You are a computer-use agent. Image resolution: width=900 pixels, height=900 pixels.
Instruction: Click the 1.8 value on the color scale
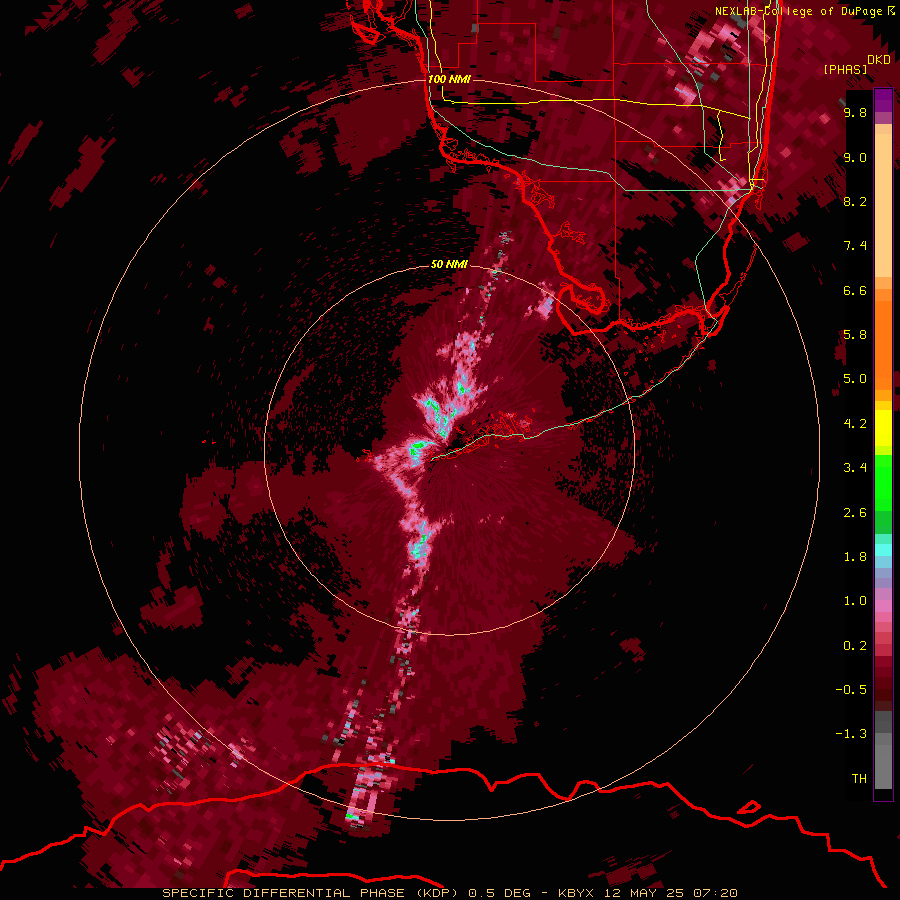(x=855, y=557)
